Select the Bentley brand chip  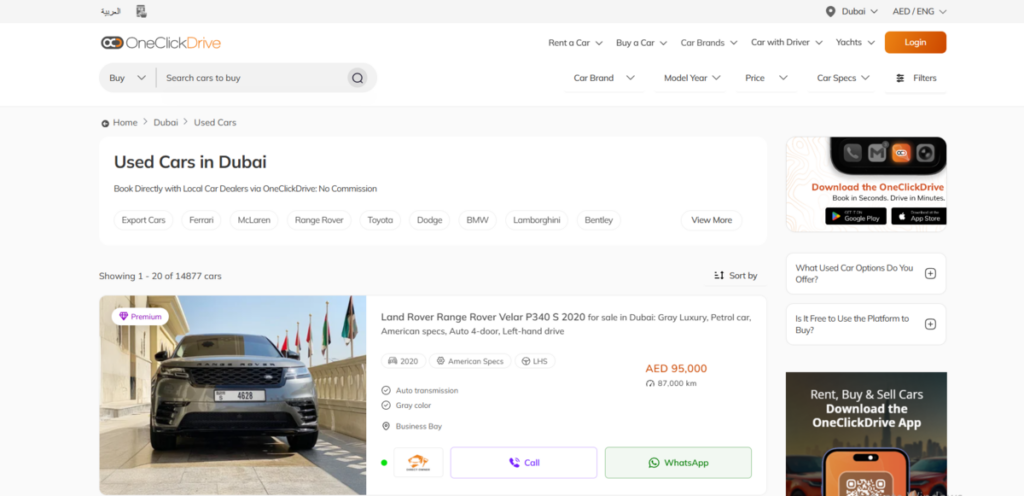[599, 220]
